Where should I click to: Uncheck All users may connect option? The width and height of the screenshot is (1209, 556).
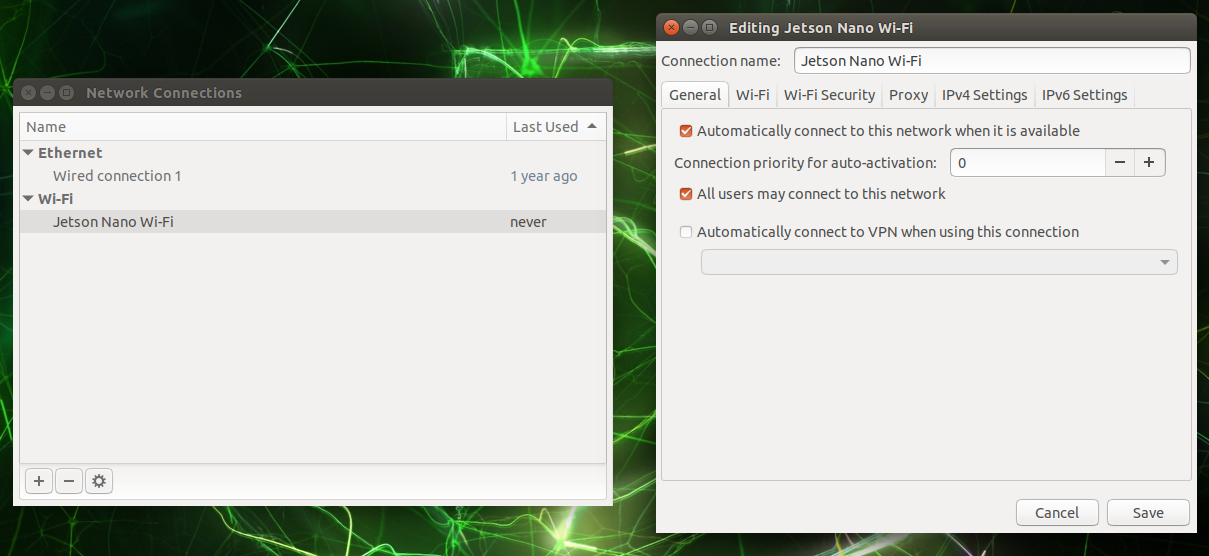coord(686,194)
